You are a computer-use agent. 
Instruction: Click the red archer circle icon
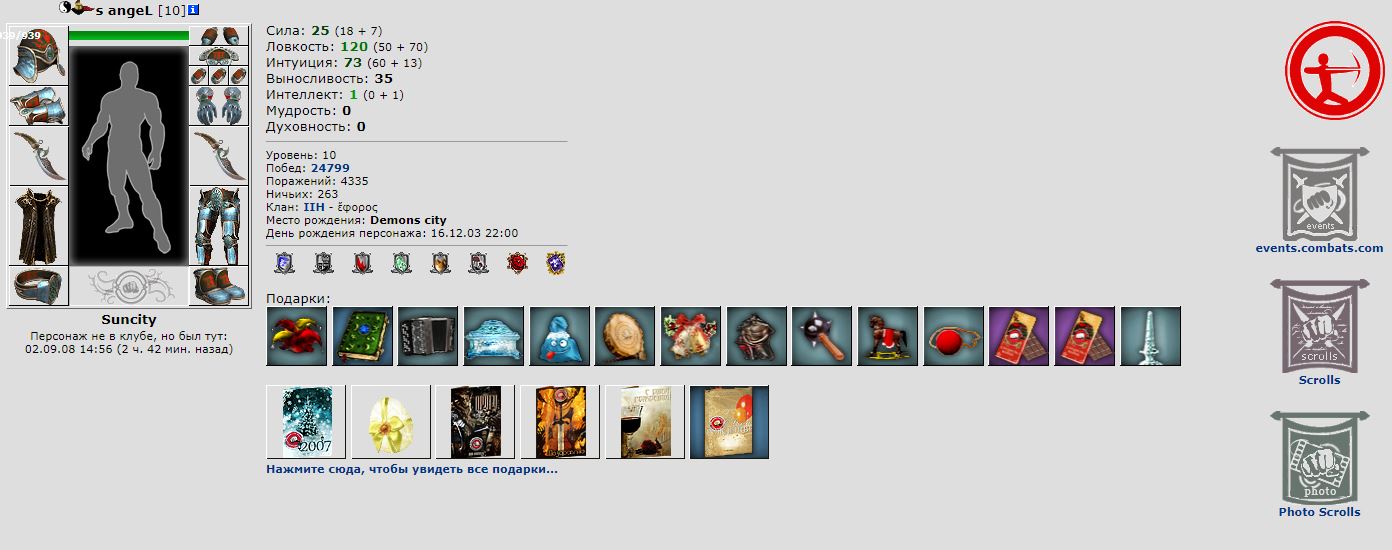click(1334, 71)
